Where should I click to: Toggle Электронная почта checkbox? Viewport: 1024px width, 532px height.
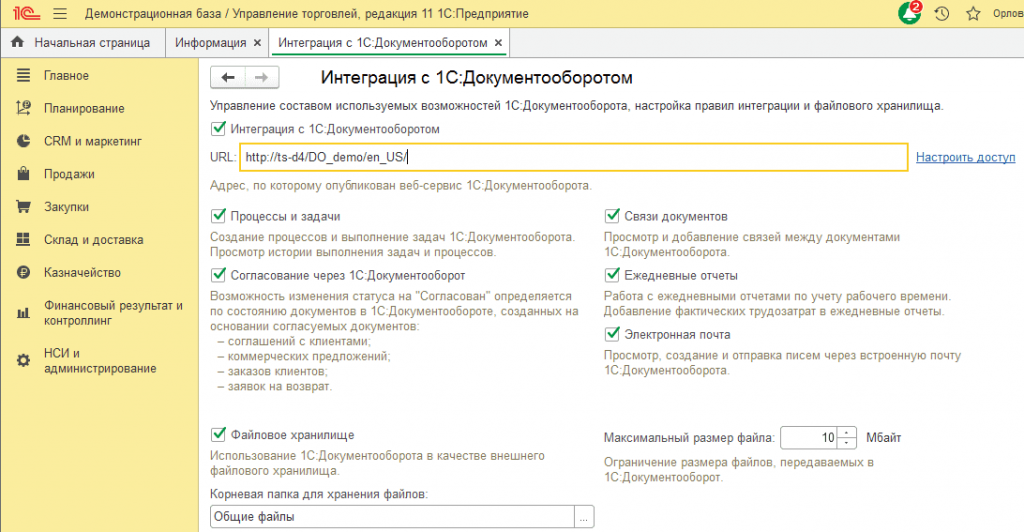coord(612,334)
